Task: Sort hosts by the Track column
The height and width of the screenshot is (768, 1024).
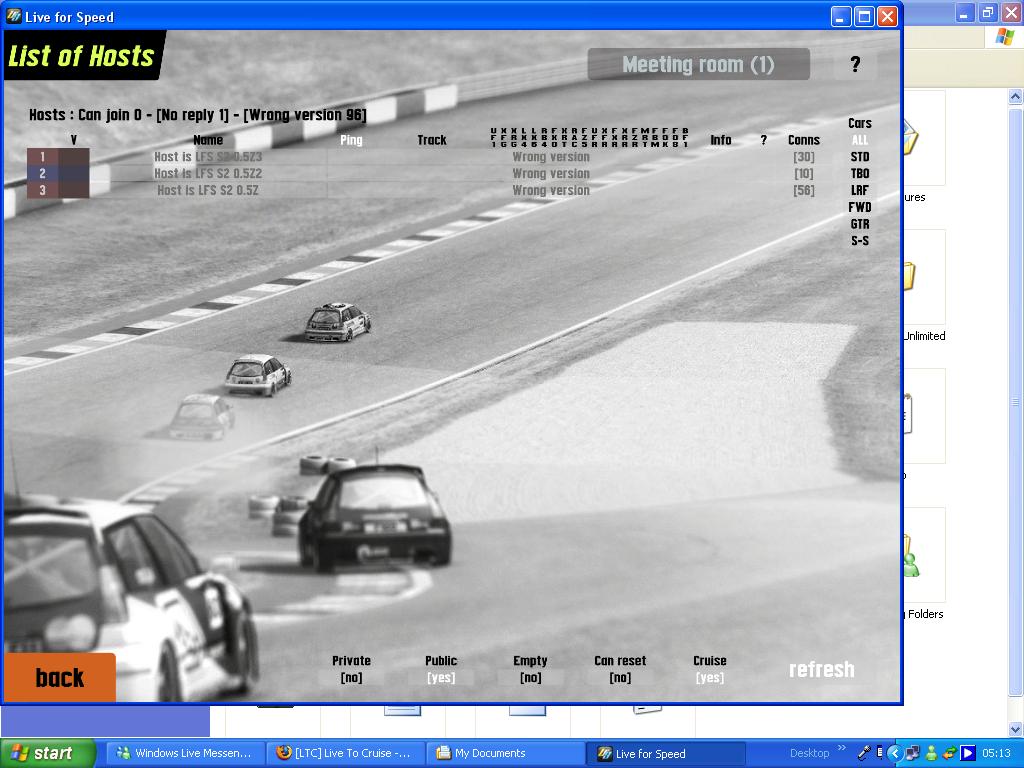Action: tap(432, 140)
